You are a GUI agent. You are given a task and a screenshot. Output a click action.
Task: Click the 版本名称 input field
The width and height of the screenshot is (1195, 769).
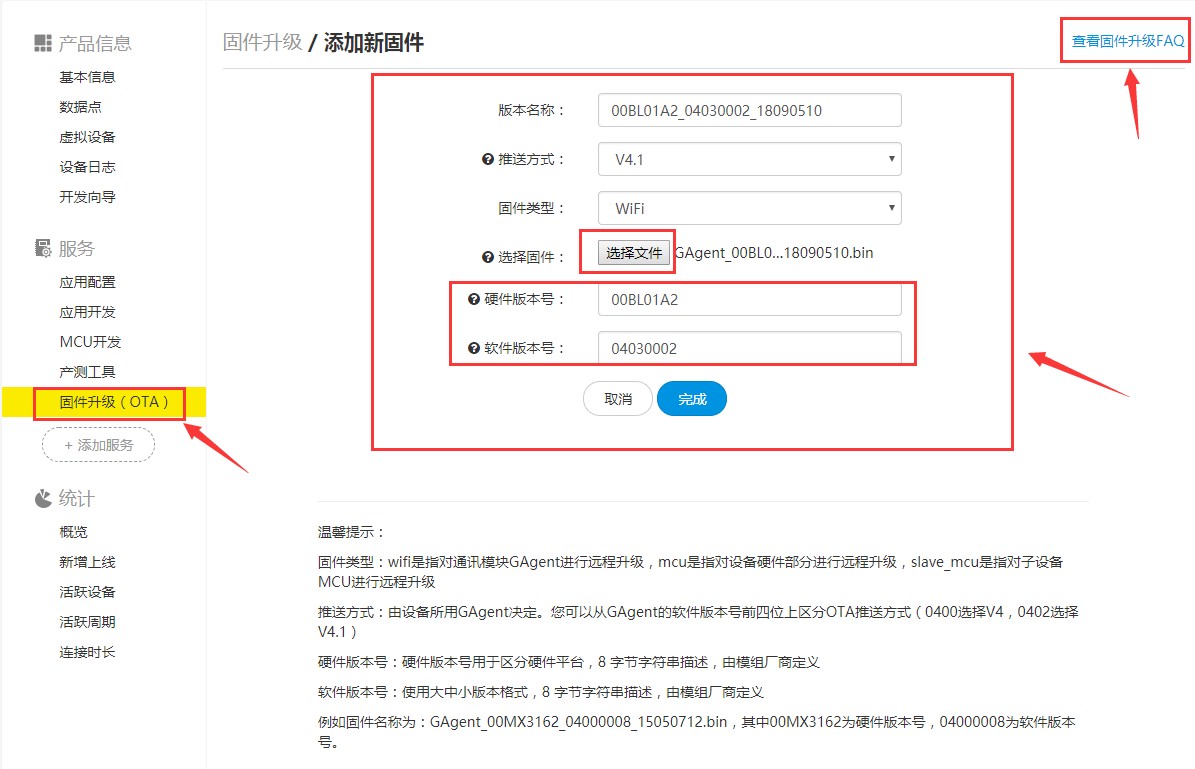click(749, 110)
